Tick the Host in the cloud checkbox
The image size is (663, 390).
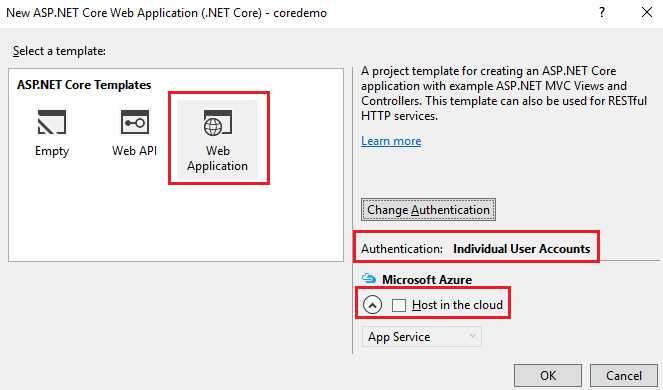(x=399, y=305)
